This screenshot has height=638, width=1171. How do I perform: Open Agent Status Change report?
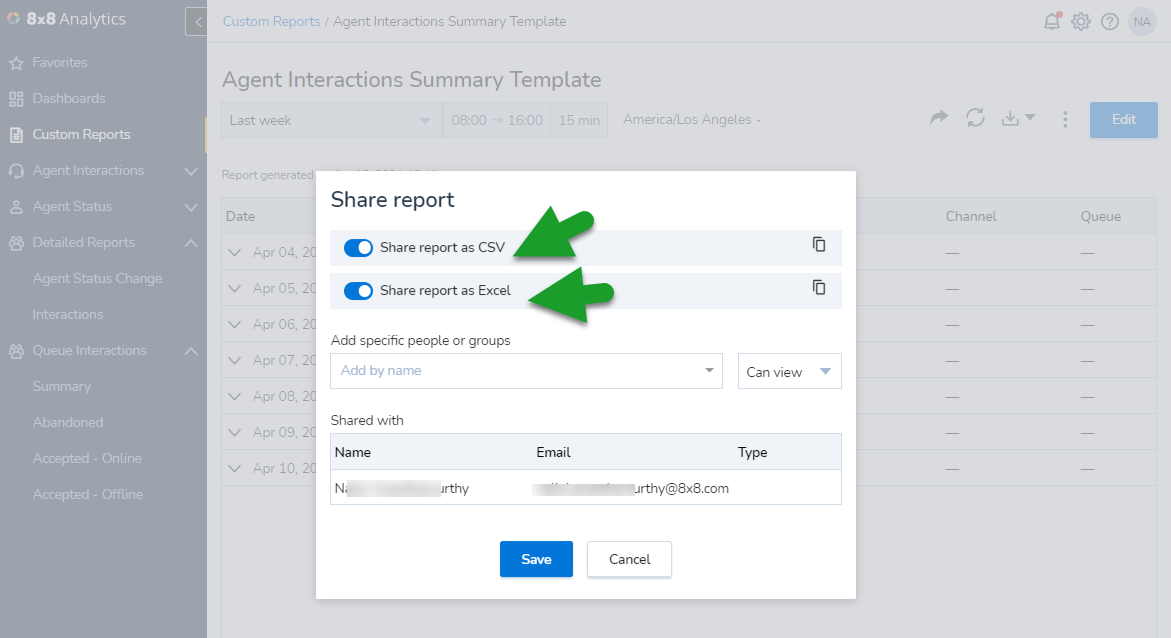click(x=97, y=279)
